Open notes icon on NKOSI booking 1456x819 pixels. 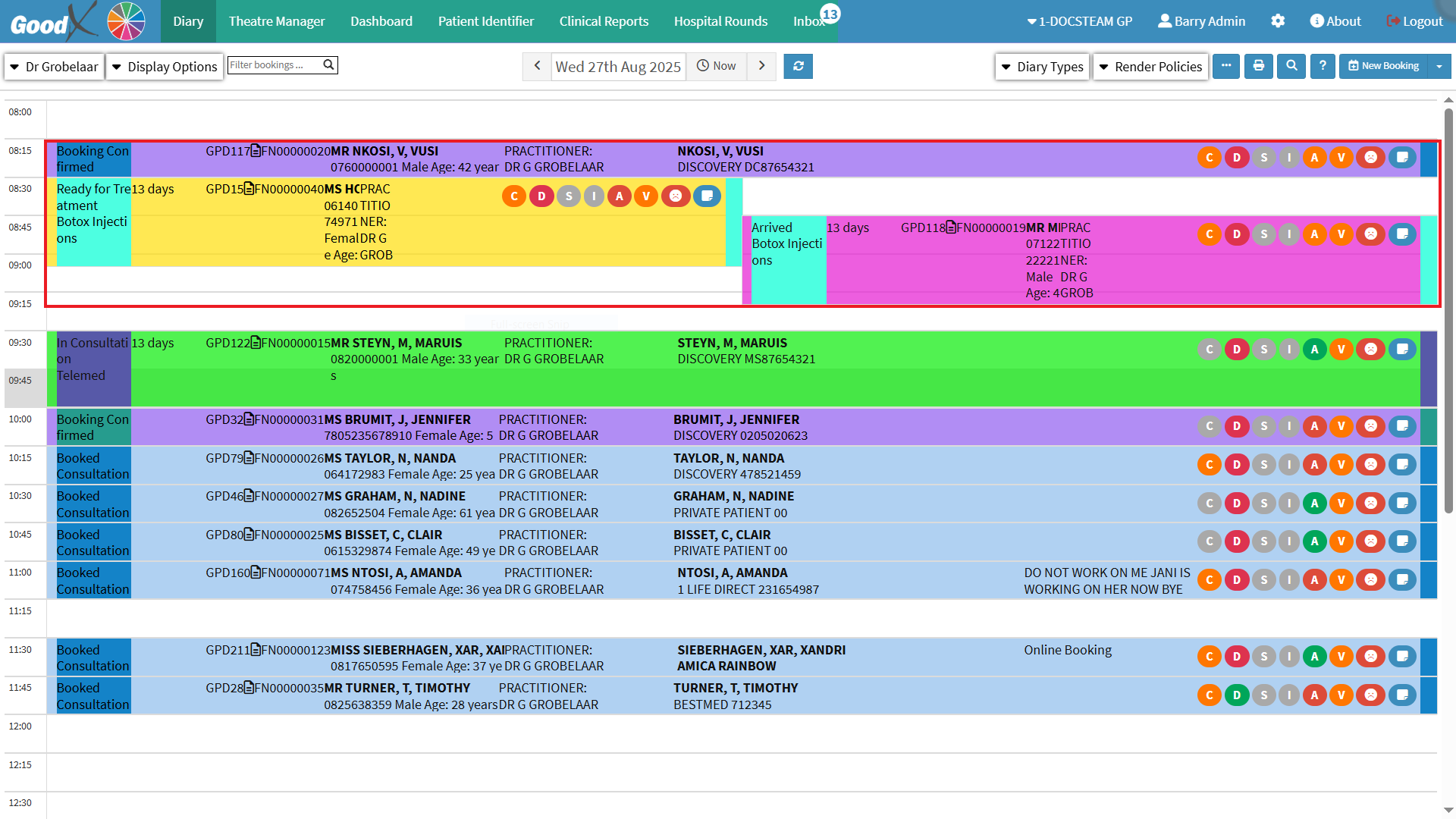1402,158
